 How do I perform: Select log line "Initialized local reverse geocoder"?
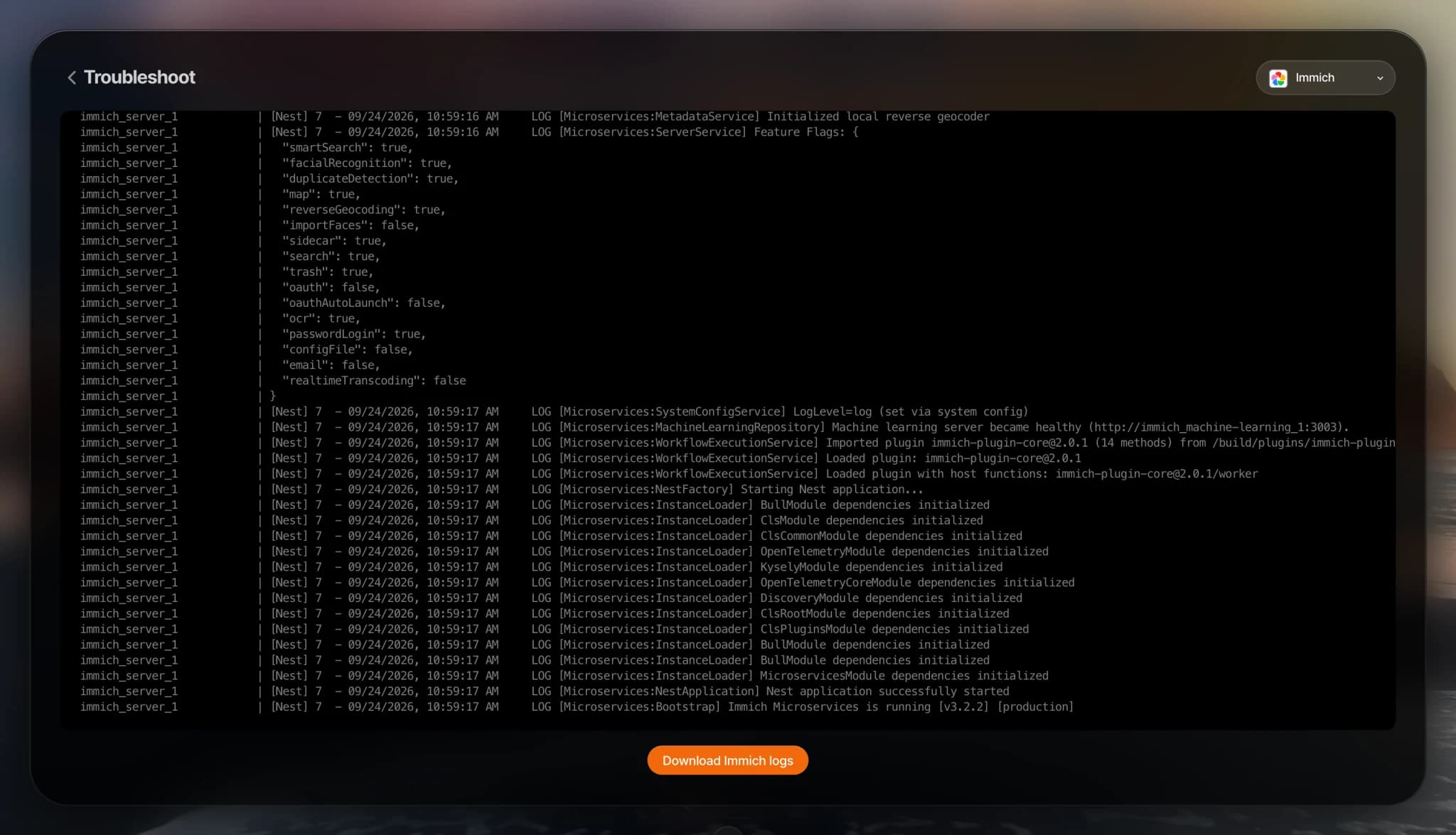pyautogui.click(x=535, y=117)
